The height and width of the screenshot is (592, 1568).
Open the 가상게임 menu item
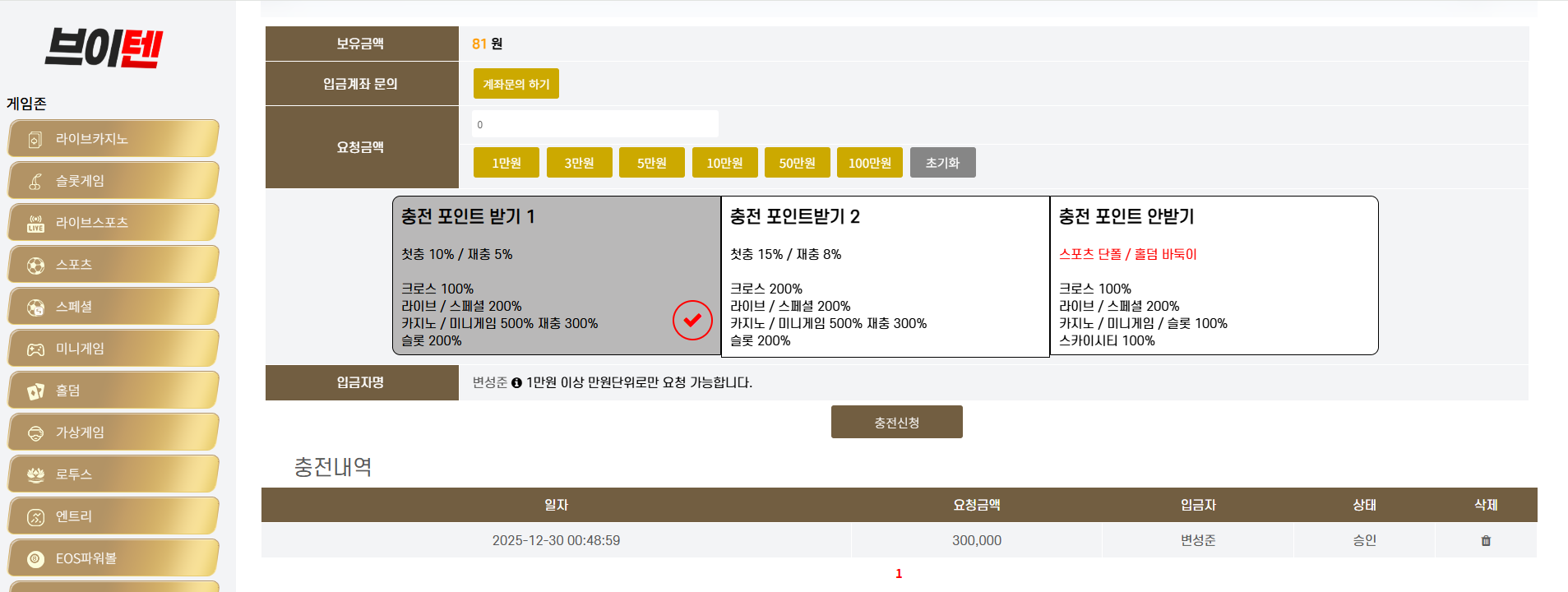[113, 432]
